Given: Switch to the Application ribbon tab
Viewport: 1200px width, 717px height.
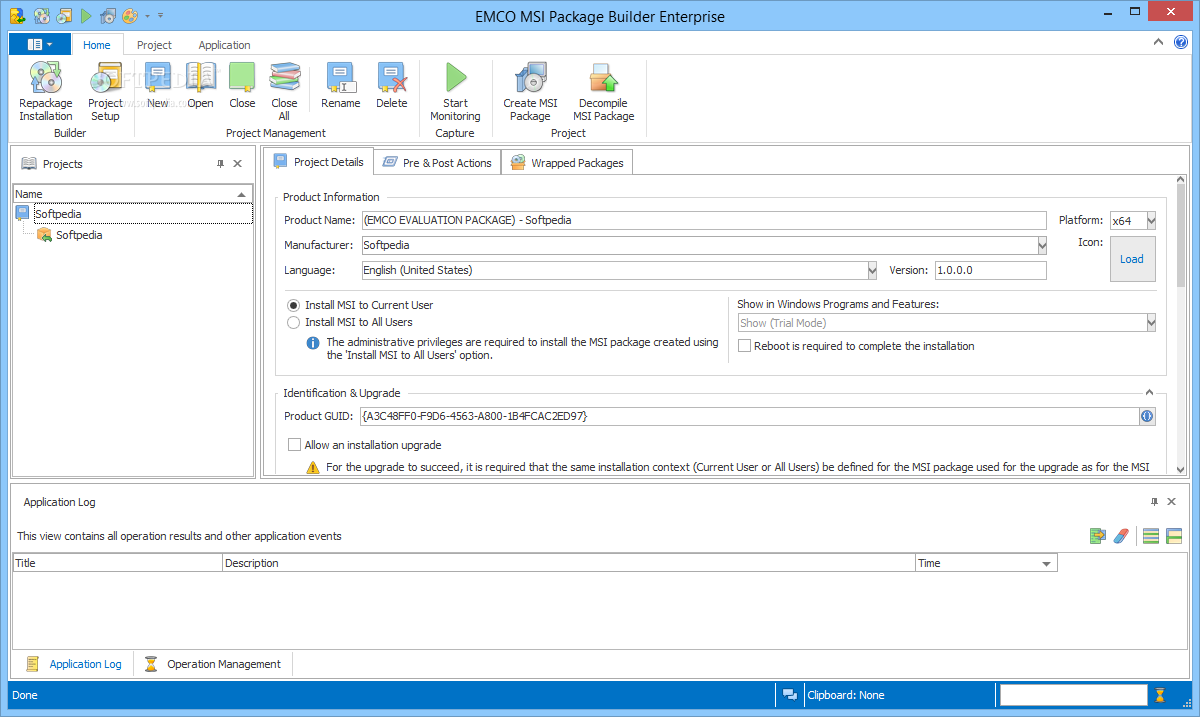Looking at the screenshot, I should coord(224,45).
